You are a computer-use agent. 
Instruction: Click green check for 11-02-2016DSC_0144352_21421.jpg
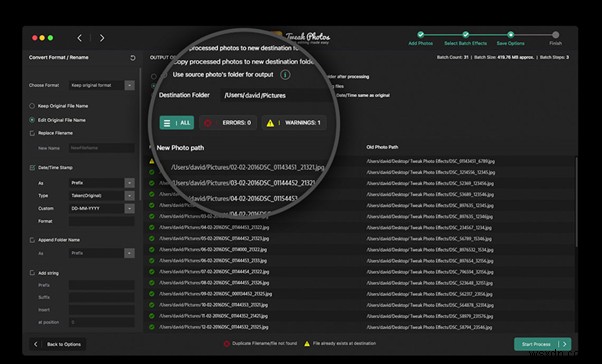click(x=152, y=316)
